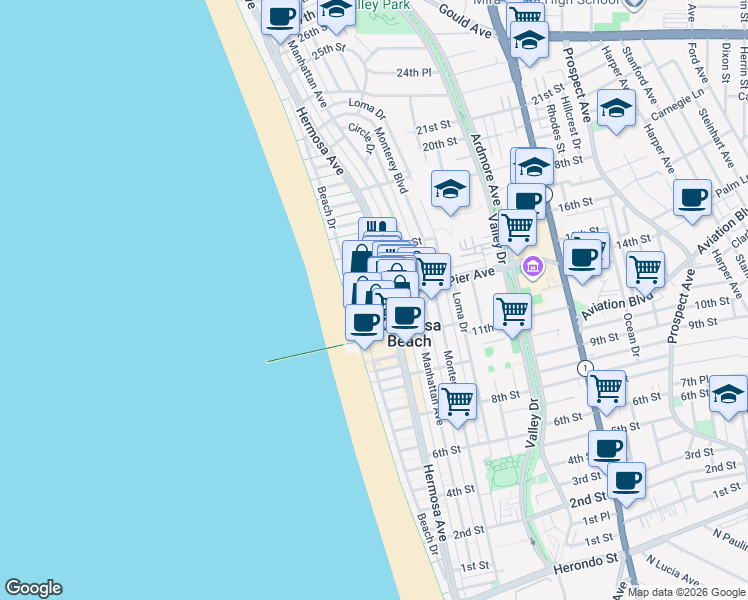
Task: Click the coffee marker left of 16th St label
Action: (527, 202)
